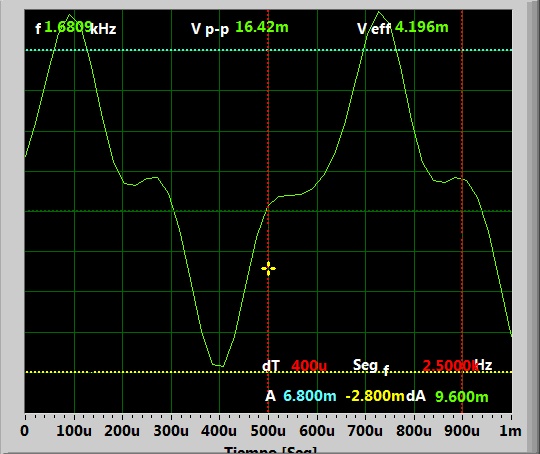Click the 2.5000kHz cursor frequency value
540x454 pixels.
[x=457, y=365]
